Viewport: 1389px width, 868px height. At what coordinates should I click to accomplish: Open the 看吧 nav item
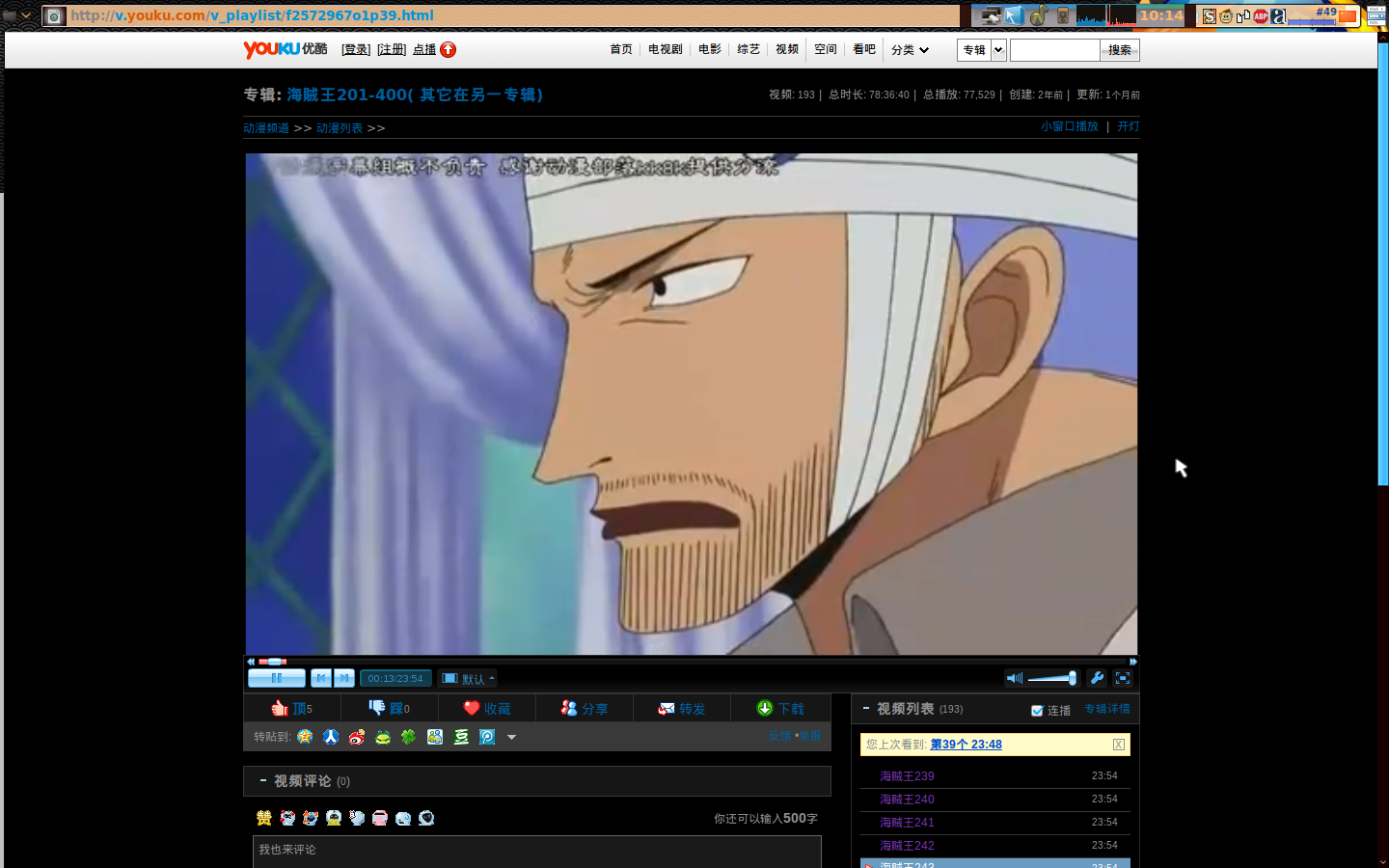(x=864, y=49)
